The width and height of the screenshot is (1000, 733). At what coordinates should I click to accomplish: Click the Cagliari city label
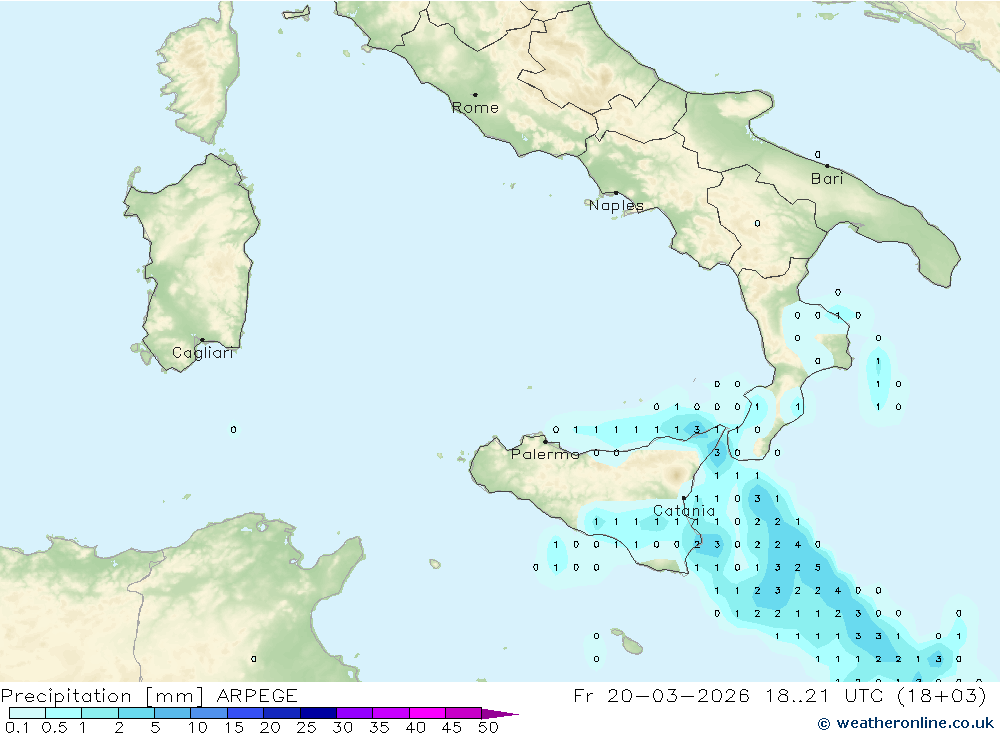tap(203, 353)
